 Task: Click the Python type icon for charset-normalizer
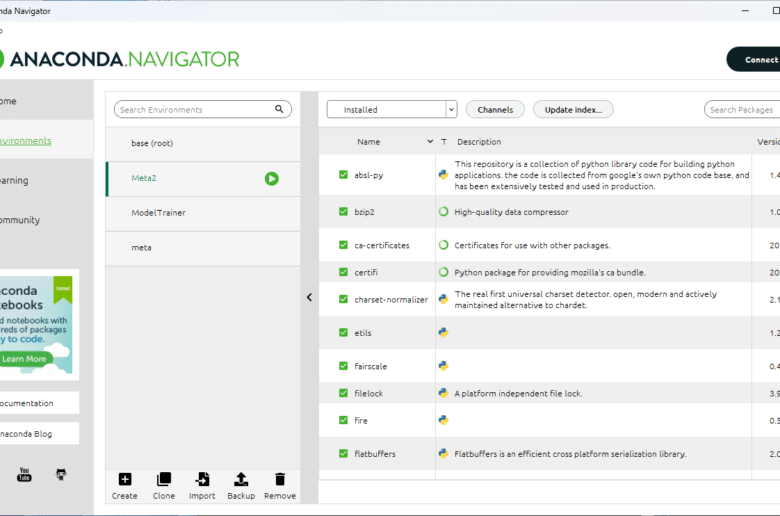point(443,299)
